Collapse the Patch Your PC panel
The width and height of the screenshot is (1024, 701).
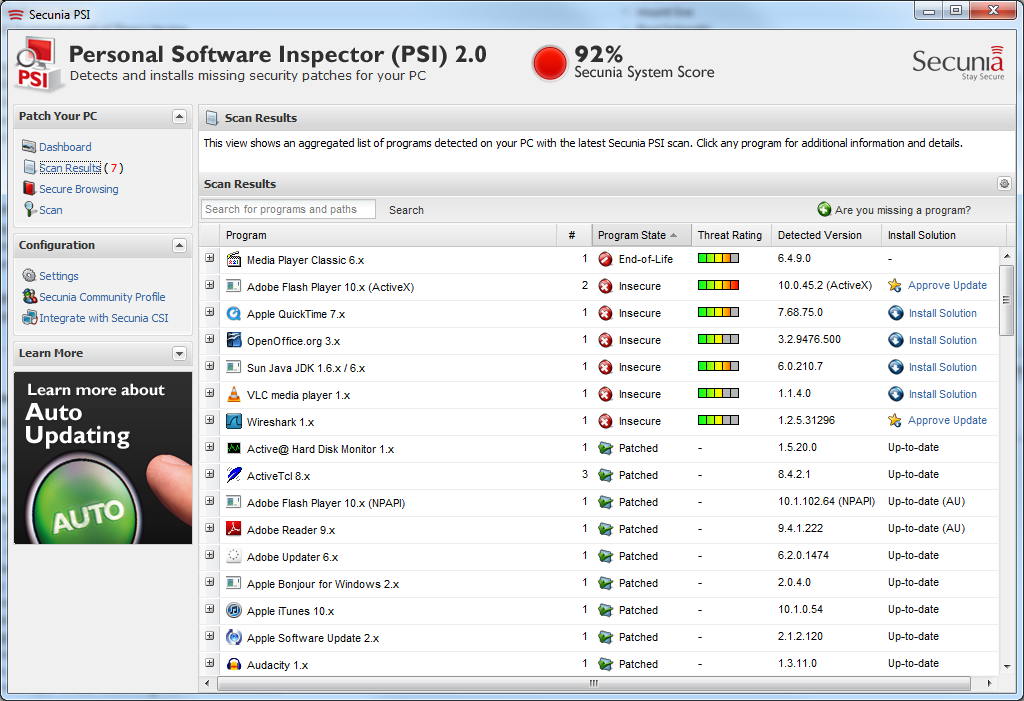pyautogui.click(x=179, y=116)
